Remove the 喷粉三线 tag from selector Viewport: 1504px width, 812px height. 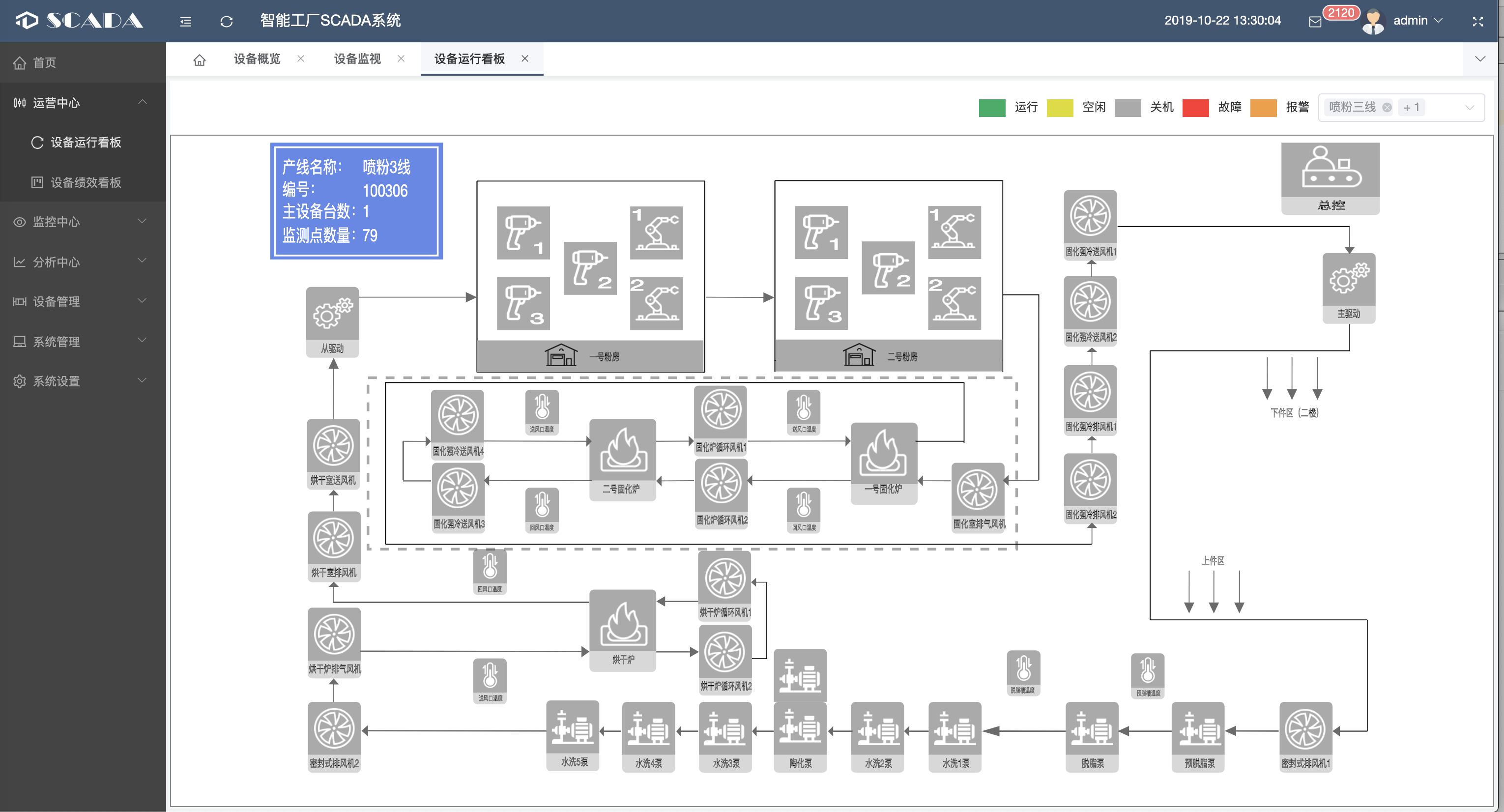coord(1387,108)
